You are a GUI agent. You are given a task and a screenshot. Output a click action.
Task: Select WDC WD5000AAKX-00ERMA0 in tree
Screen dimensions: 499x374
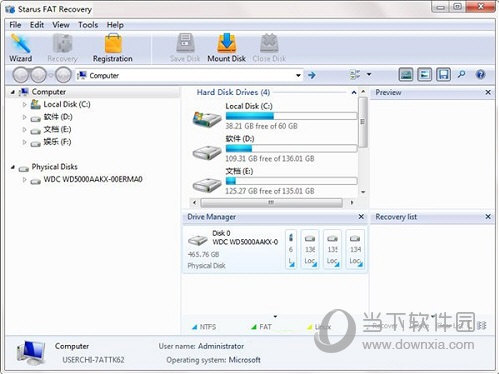pyautogui.click(x=93, y=179)
